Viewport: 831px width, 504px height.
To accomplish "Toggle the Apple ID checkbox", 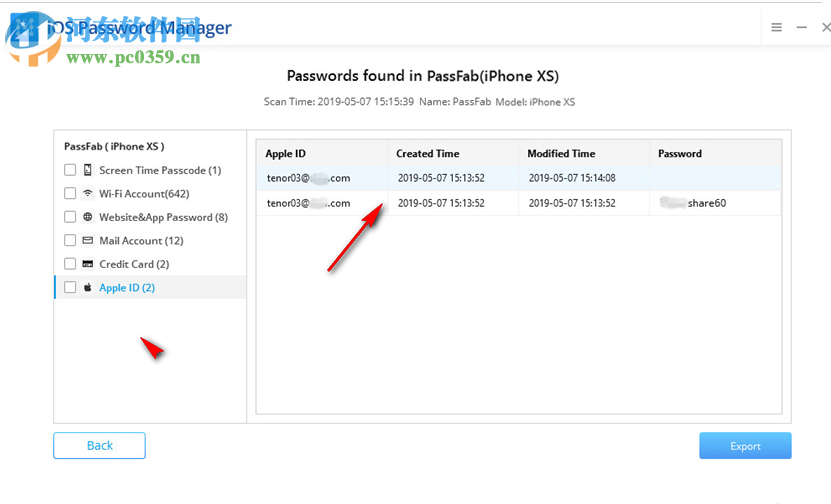I will pyautogui.click(x=70, y=287).
